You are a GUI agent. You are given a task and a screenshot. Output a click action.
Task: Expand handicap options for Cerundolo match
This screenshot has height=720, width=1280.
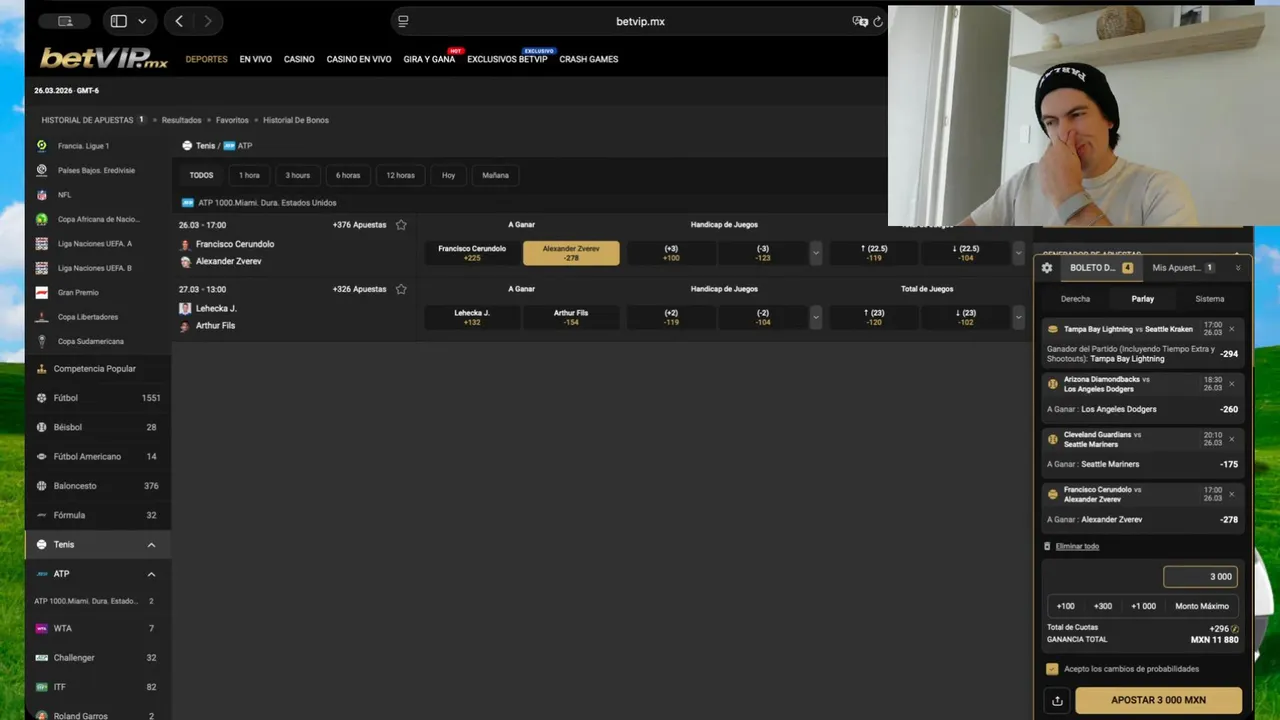click(815, 253)
